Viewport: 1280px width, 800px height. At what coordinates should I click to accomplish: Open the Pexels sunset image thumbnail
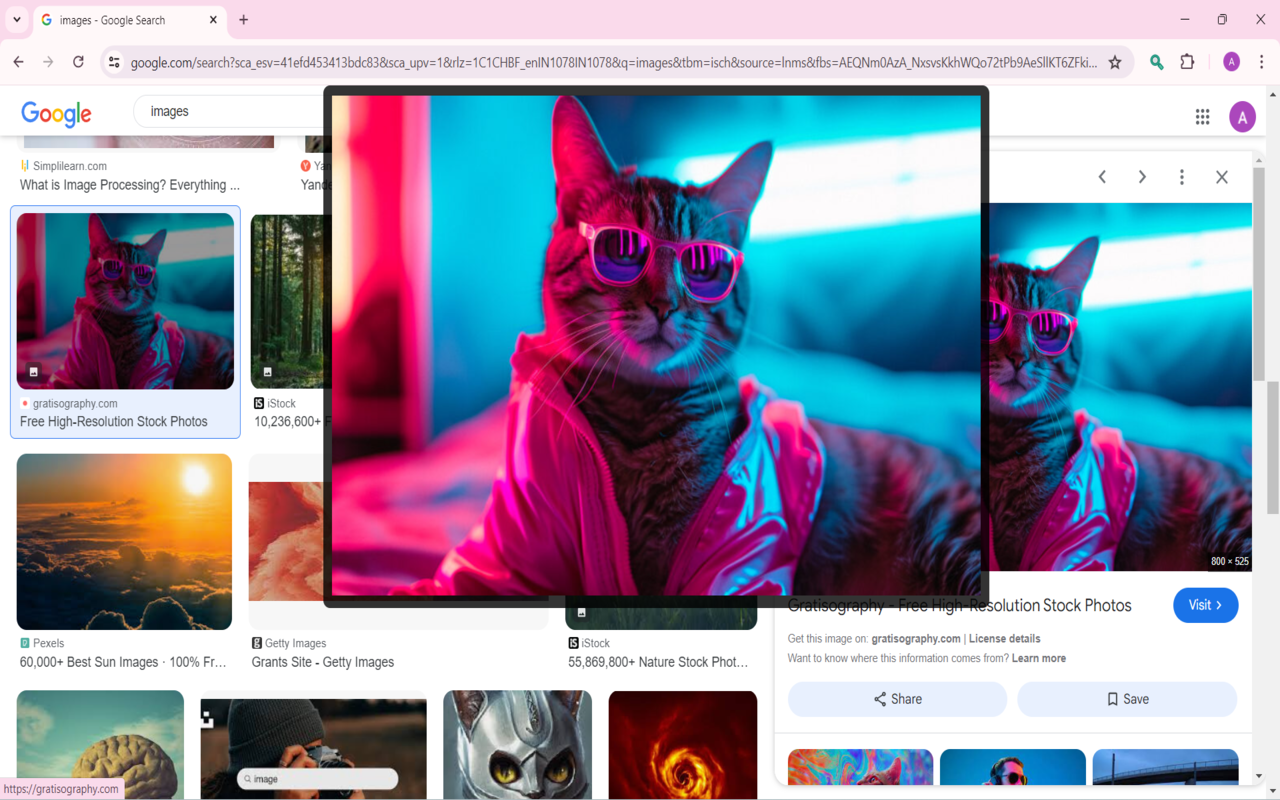point(124,542)
